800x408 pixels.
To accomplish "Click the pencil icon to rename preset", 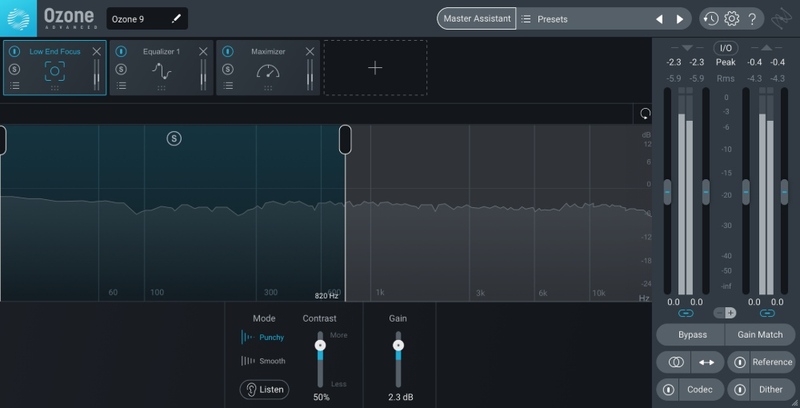I will tap(176, 19).
